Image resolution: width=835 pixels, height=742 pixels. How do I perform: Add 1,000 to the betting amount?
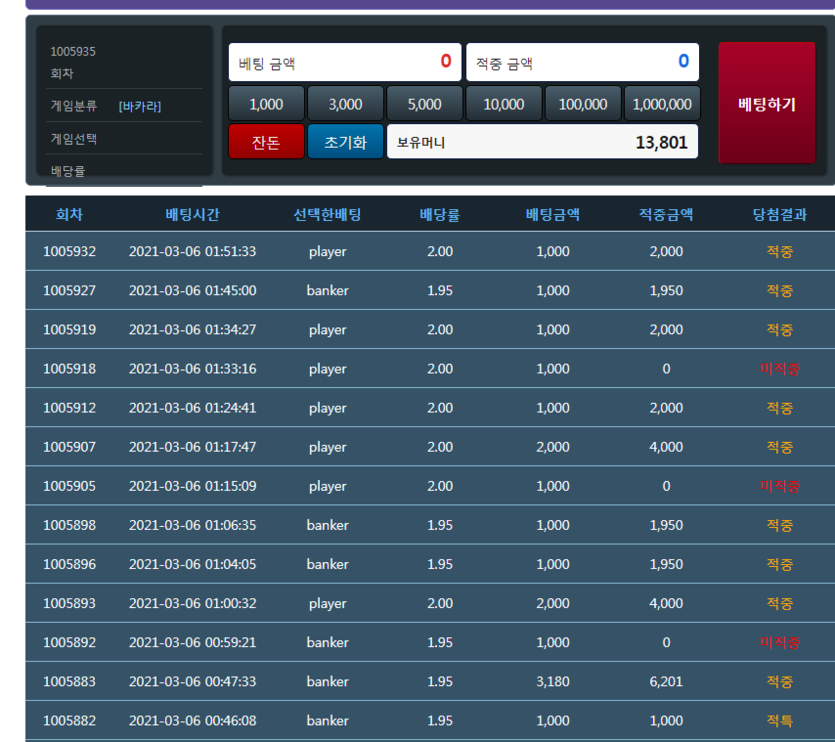(x=266, y=104)
